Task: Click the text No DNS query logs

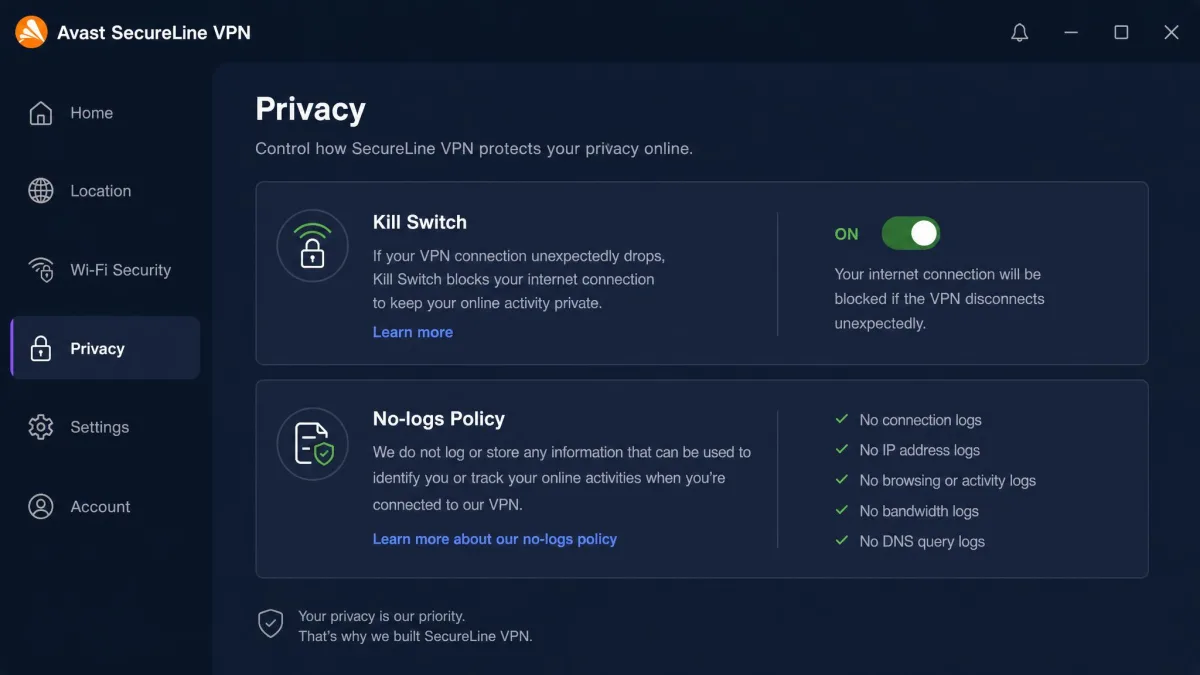Action: 922,541
